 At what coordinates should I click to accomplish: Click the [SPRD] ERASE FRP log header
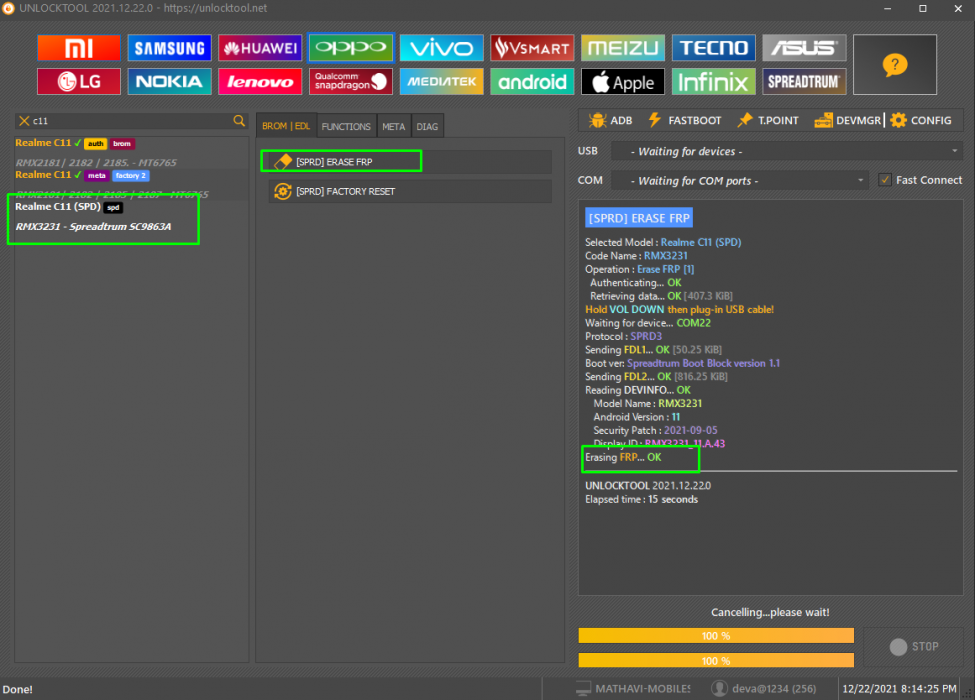point(639,218)
